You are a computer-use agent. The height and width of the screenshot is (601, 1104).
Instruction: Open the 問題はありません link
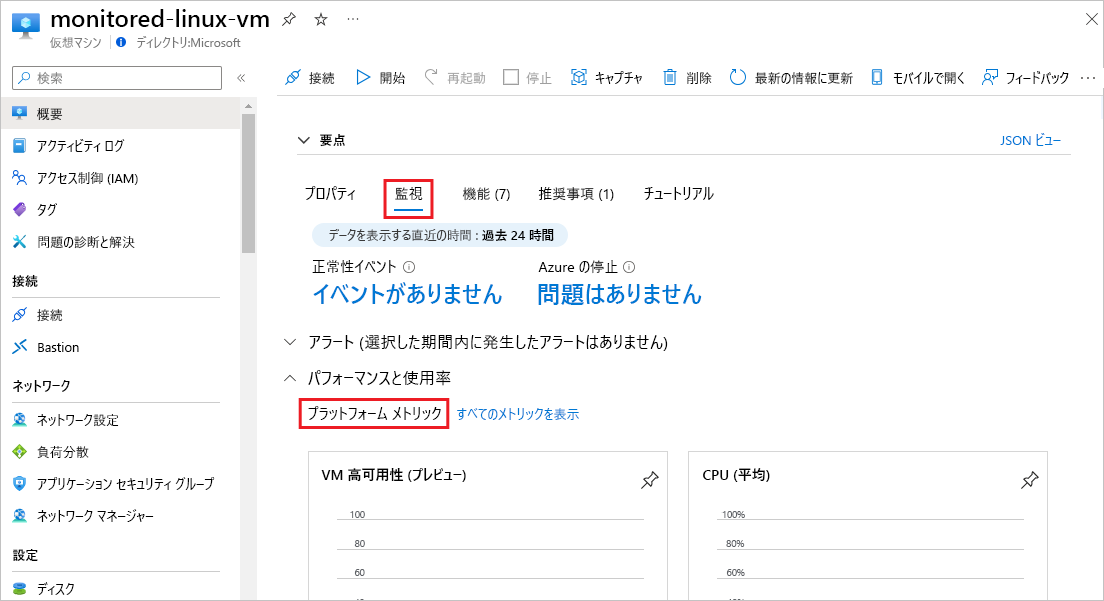pos(620,293)
